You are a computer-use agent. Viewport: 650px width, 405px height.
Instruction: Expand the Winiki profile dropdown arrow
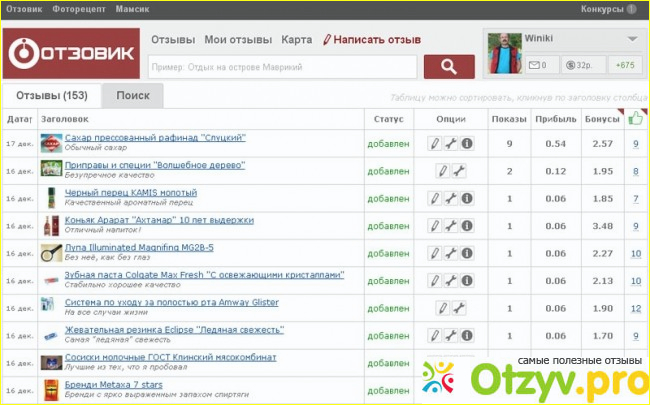[x=631, y=39]
